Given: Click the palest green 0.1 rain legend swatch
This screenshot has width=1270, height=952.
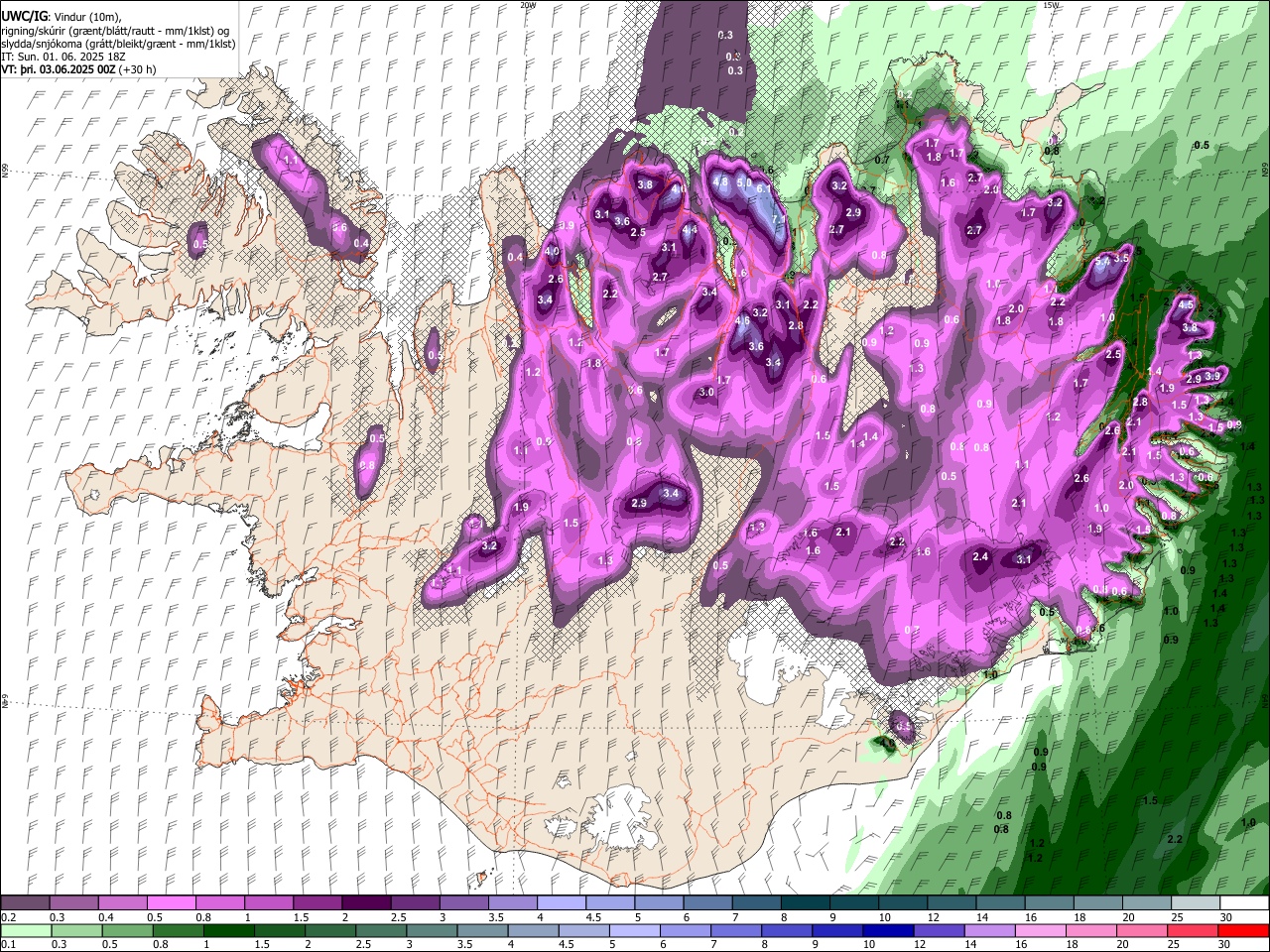Looking at the screenshot, I should (26, 931).
